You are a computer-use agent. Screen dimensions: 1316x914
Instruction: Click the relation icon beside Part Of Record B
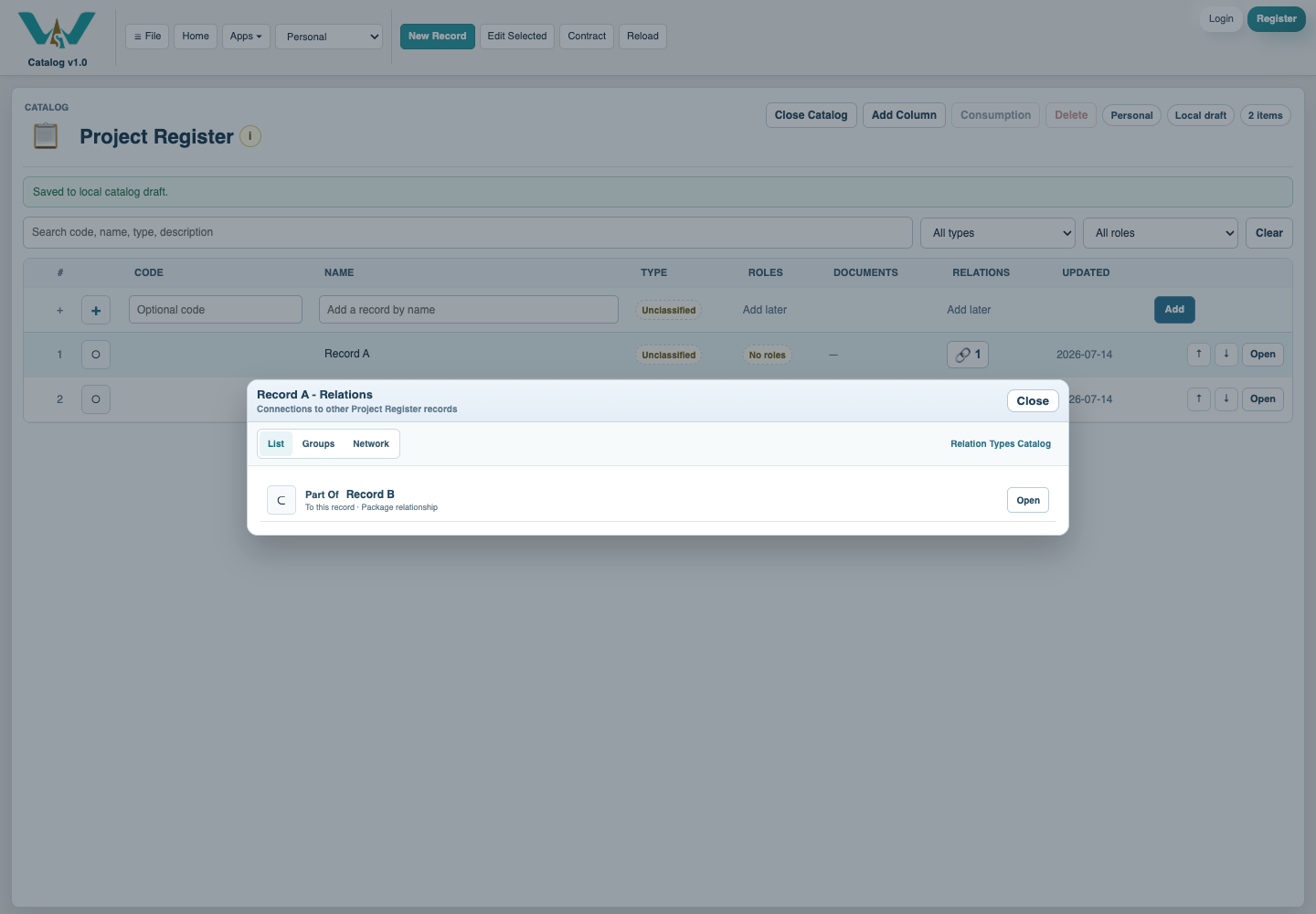click(x=281, y=500)
